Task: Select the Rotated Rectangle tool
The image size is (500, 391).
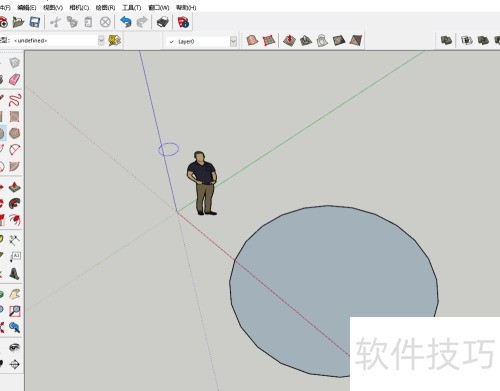Action: [x=14, y=116]
